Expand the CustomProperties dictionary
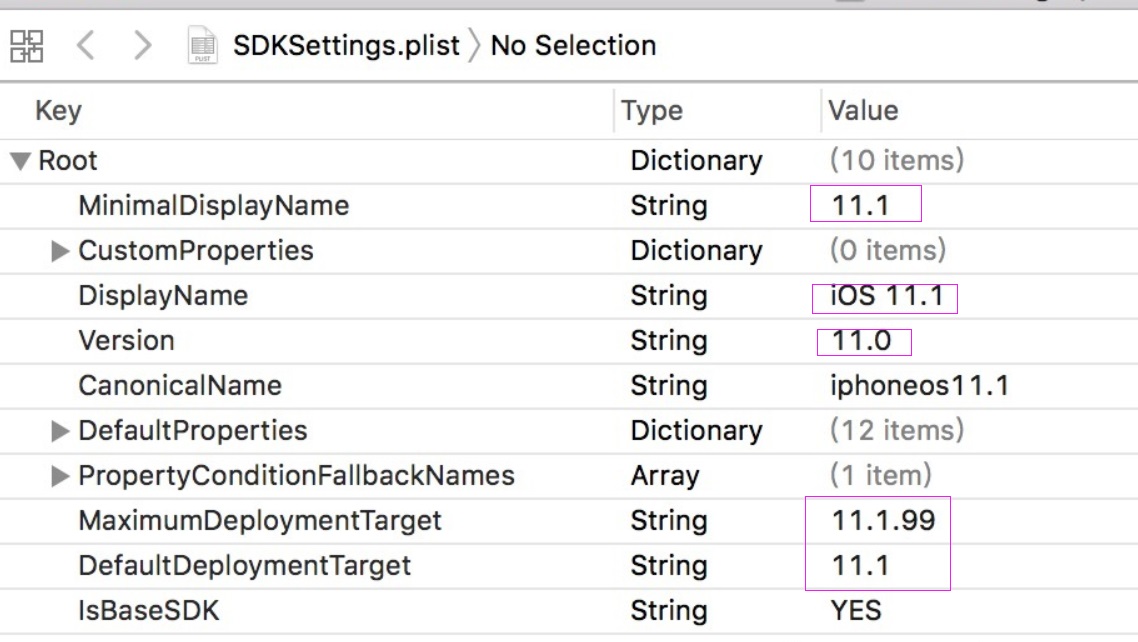The height and width of the screenshot is (642, 1138). [60, 251]
